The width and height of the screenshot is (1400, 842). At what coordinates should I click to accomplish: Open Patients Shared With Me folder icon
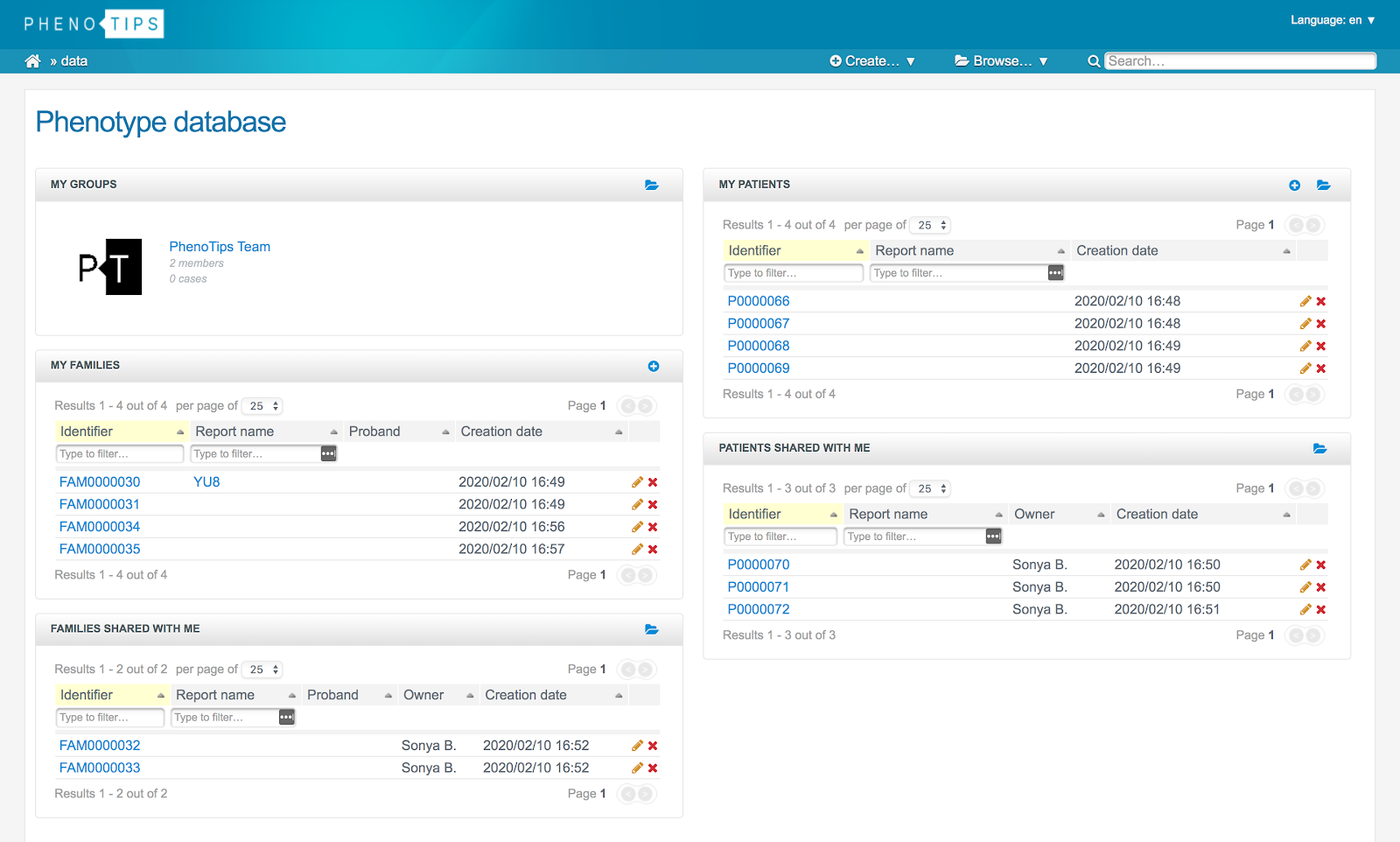pos(1320,448)
